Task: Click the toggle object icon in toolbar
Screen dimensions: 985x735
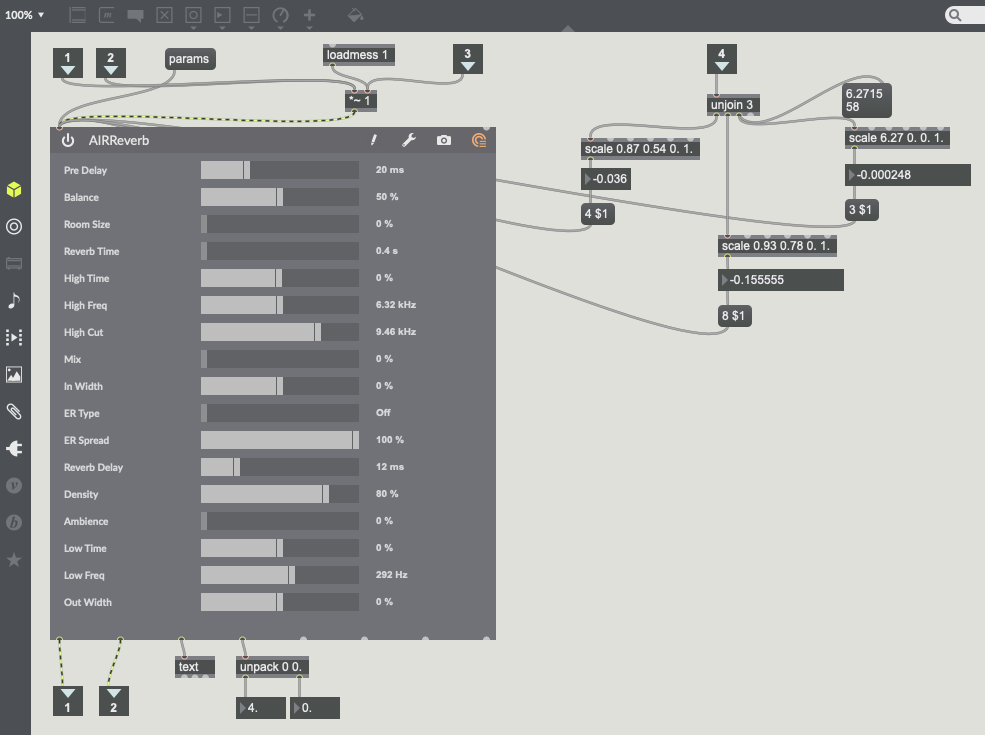Action: pyautogui.click(x=164, y=15)
